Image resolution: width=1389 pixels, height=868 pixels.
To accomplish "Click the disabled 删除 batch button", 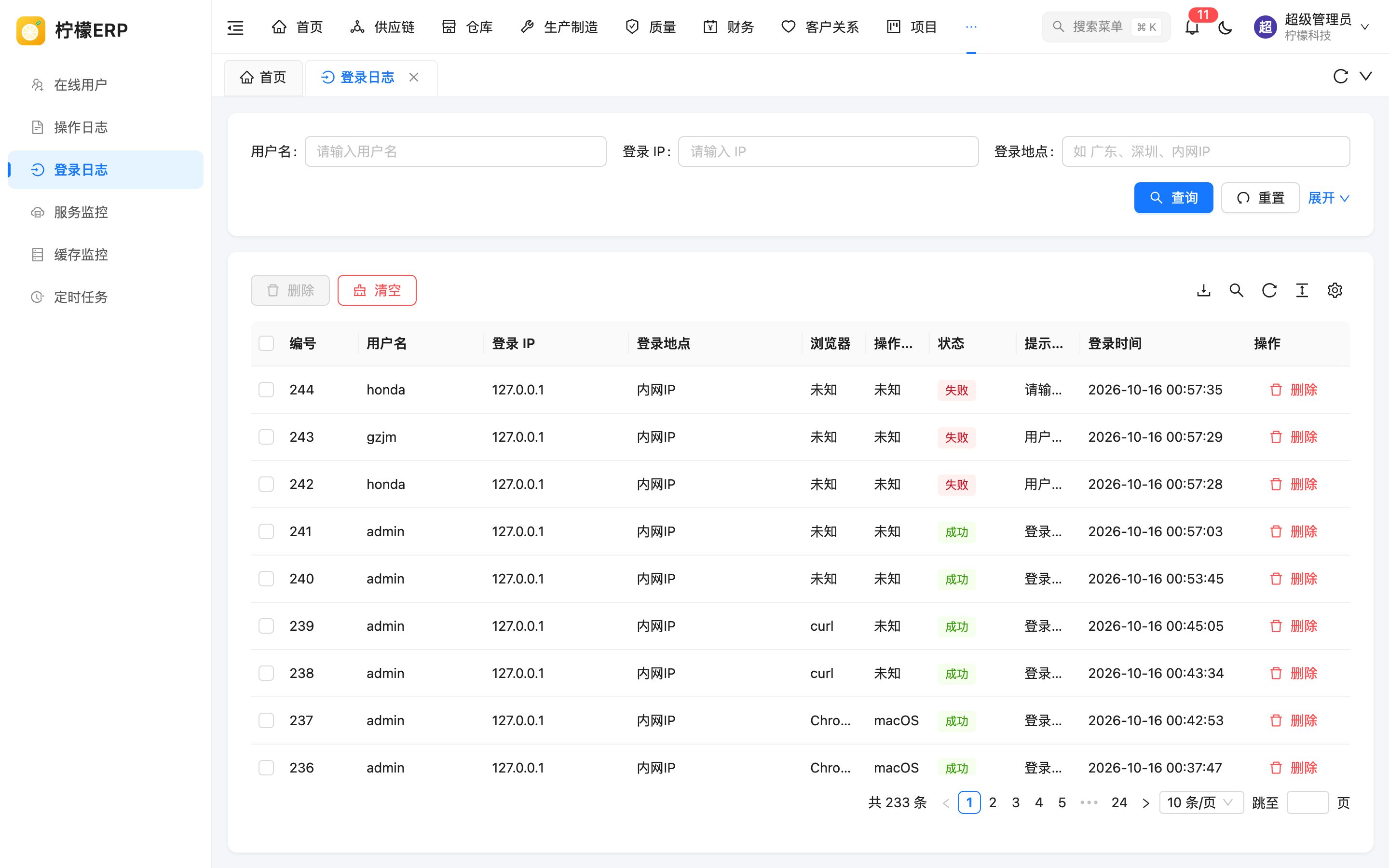I will (290, 290).
